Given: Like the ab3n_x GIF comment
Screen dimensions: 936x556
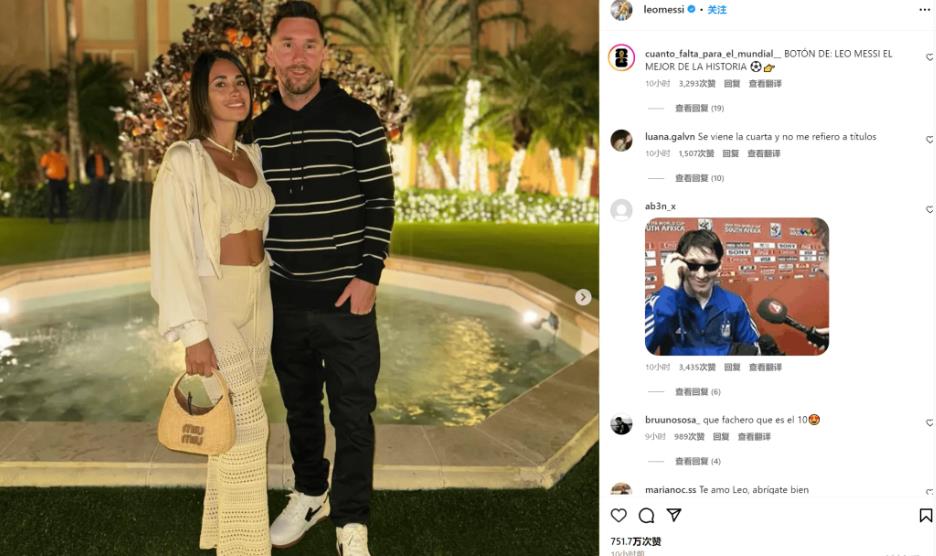Looking at the screenshot, I should pyautogui.click(x=929, y=209).
